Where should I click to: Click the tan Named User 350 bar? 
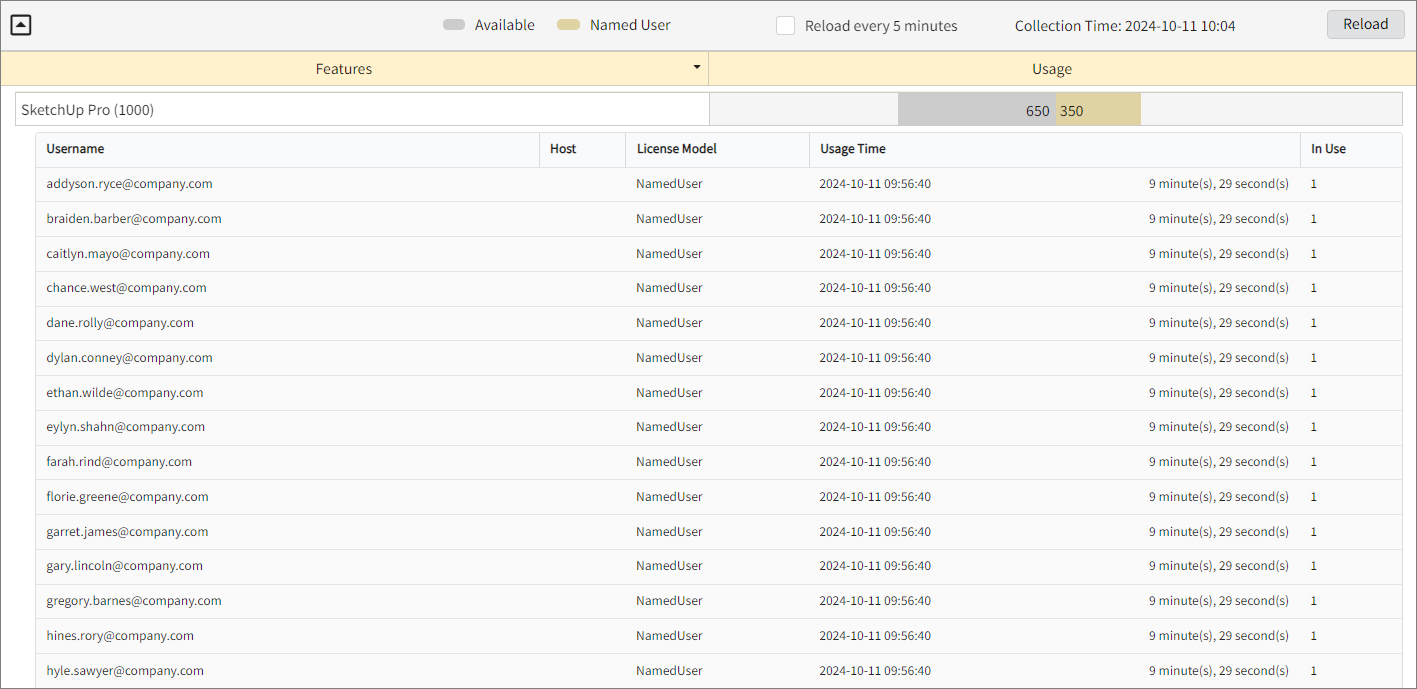(x=1098, y=110)
